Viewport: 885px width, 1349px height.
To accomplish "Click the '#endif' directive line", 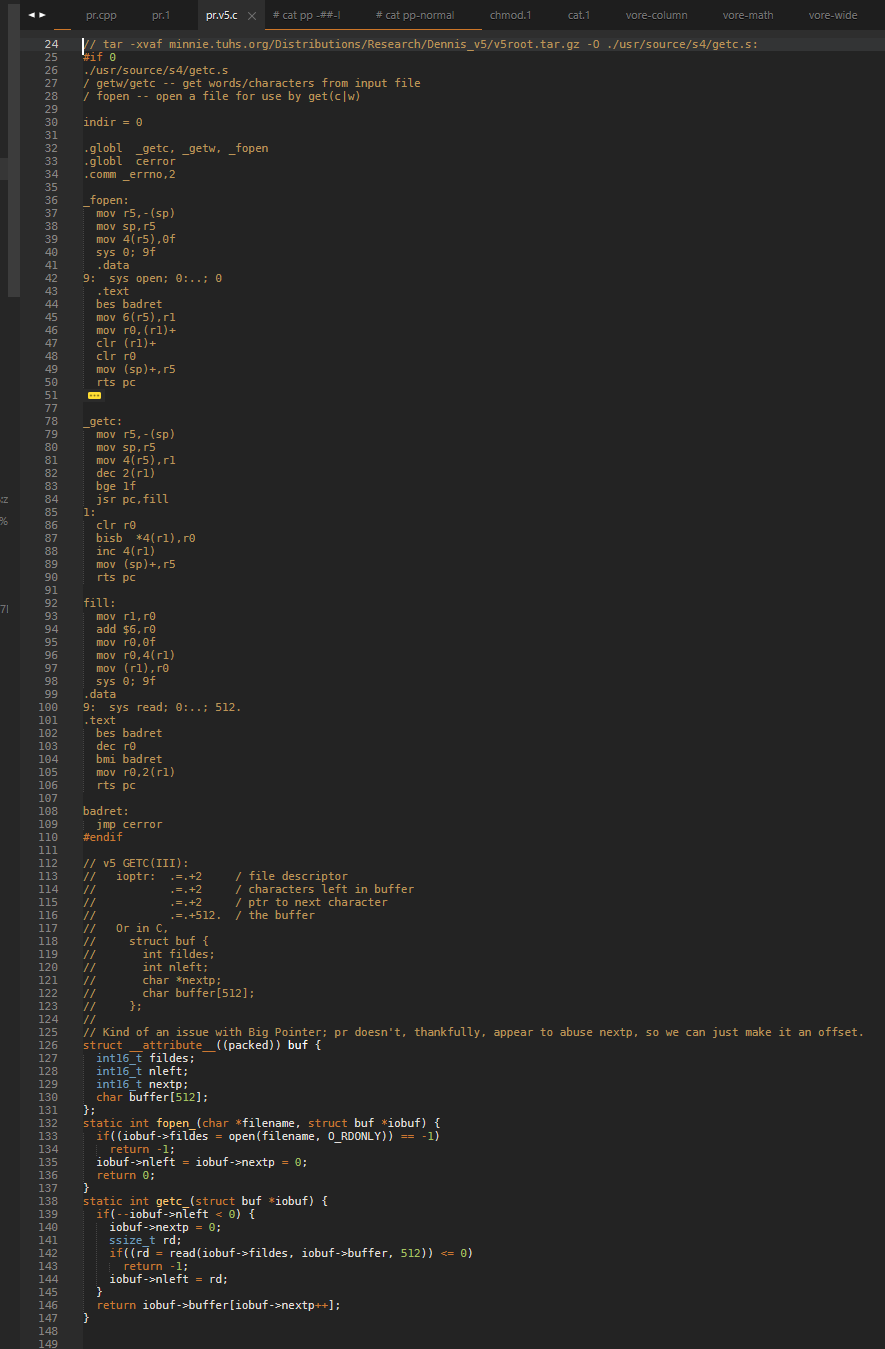I will point(102,837).
